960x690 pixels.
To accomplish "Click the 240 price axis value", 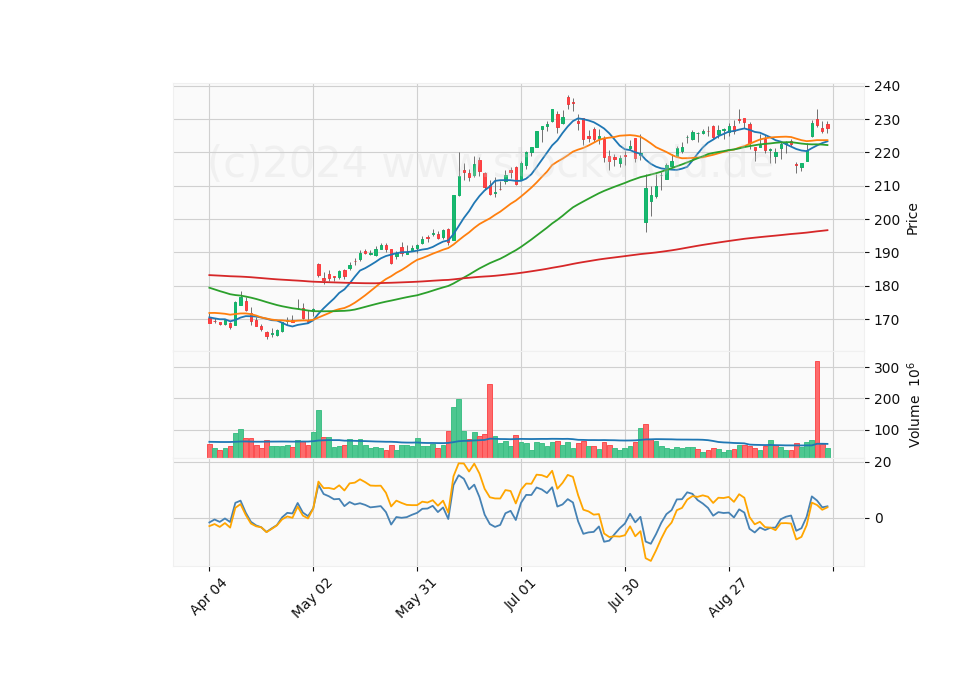I will pos(887,86).
